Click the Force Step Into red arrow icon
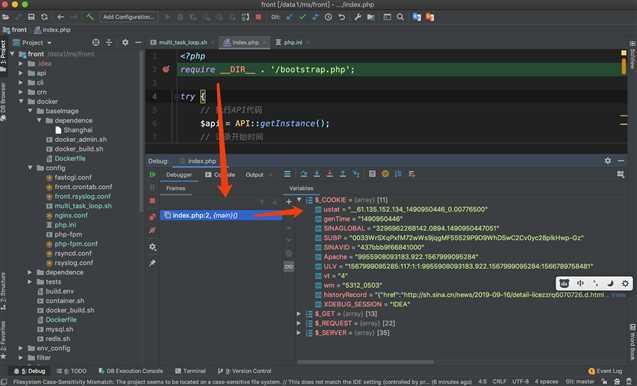This screenshot has width=637, height=386. (x=330, y=174)
